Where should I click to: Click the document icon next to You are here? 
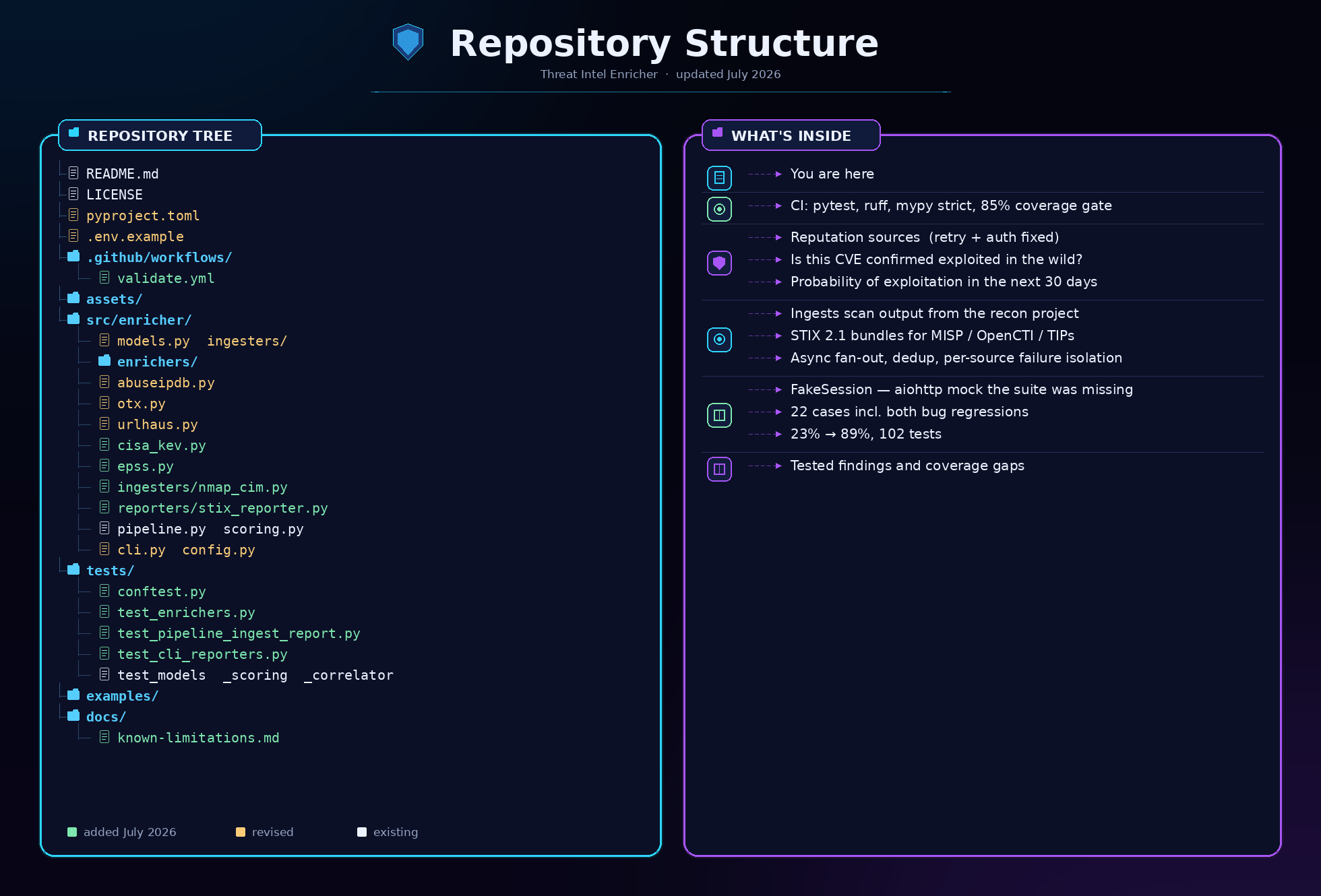coord(719,178)
